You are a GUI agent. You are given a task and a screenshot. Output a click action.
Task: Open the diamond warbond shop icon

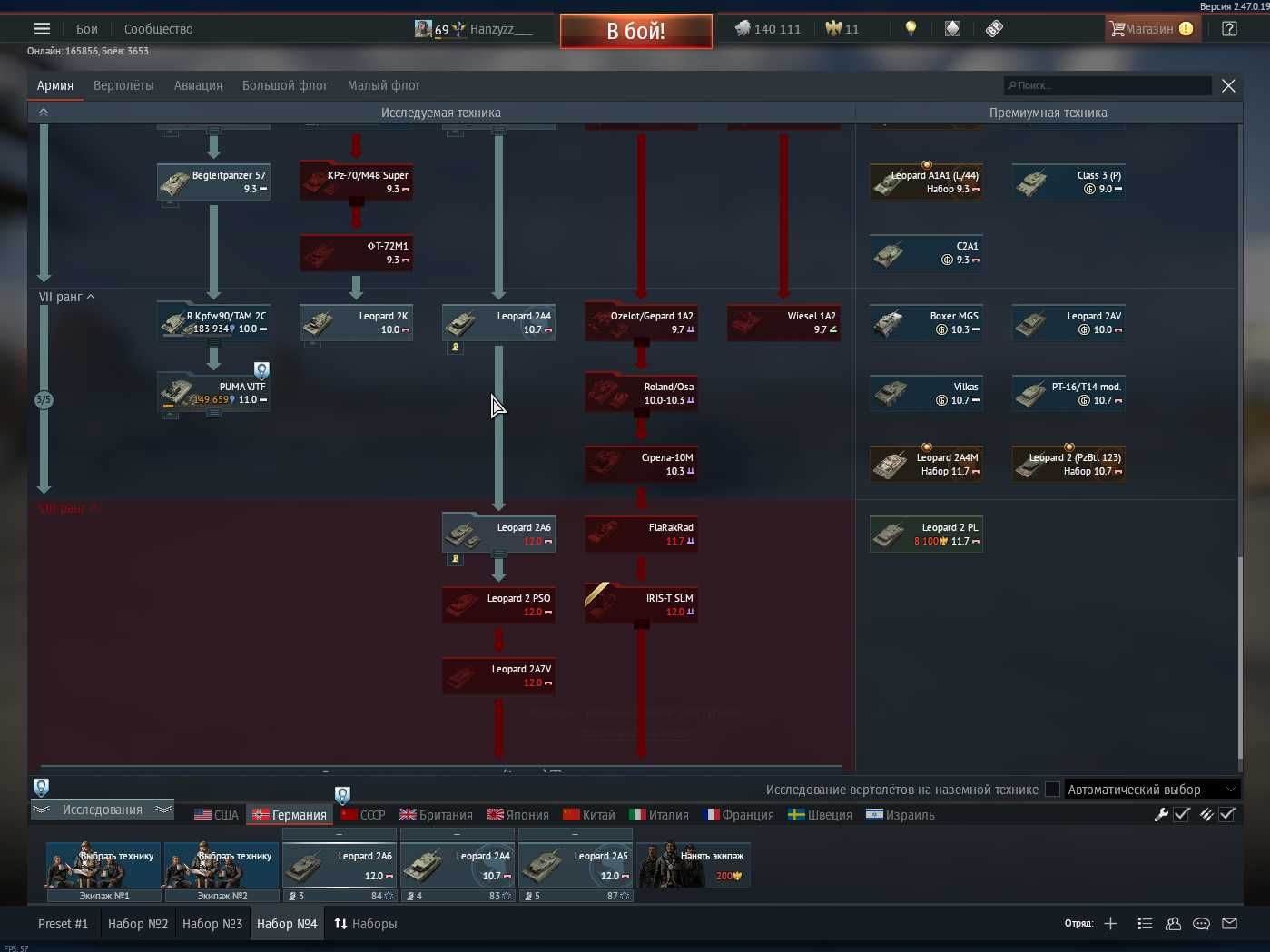pyautogui.click(x=952, y=29)
